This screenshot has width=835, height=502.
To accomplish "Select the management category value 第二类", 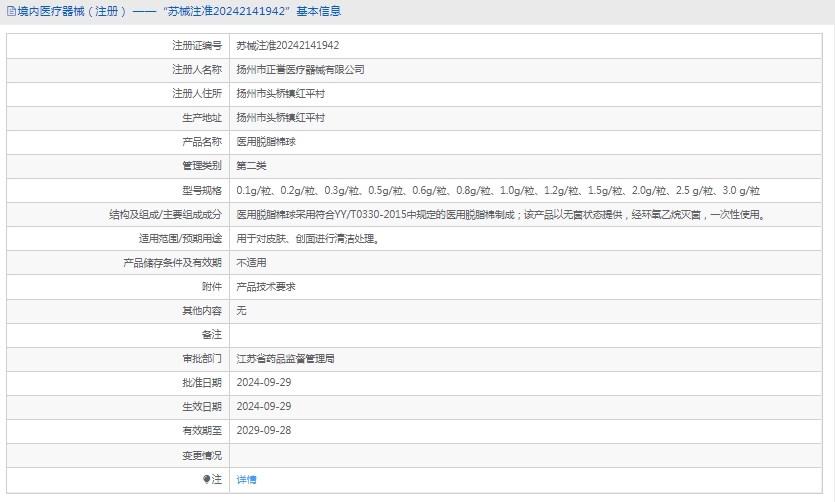I will 251,166.
